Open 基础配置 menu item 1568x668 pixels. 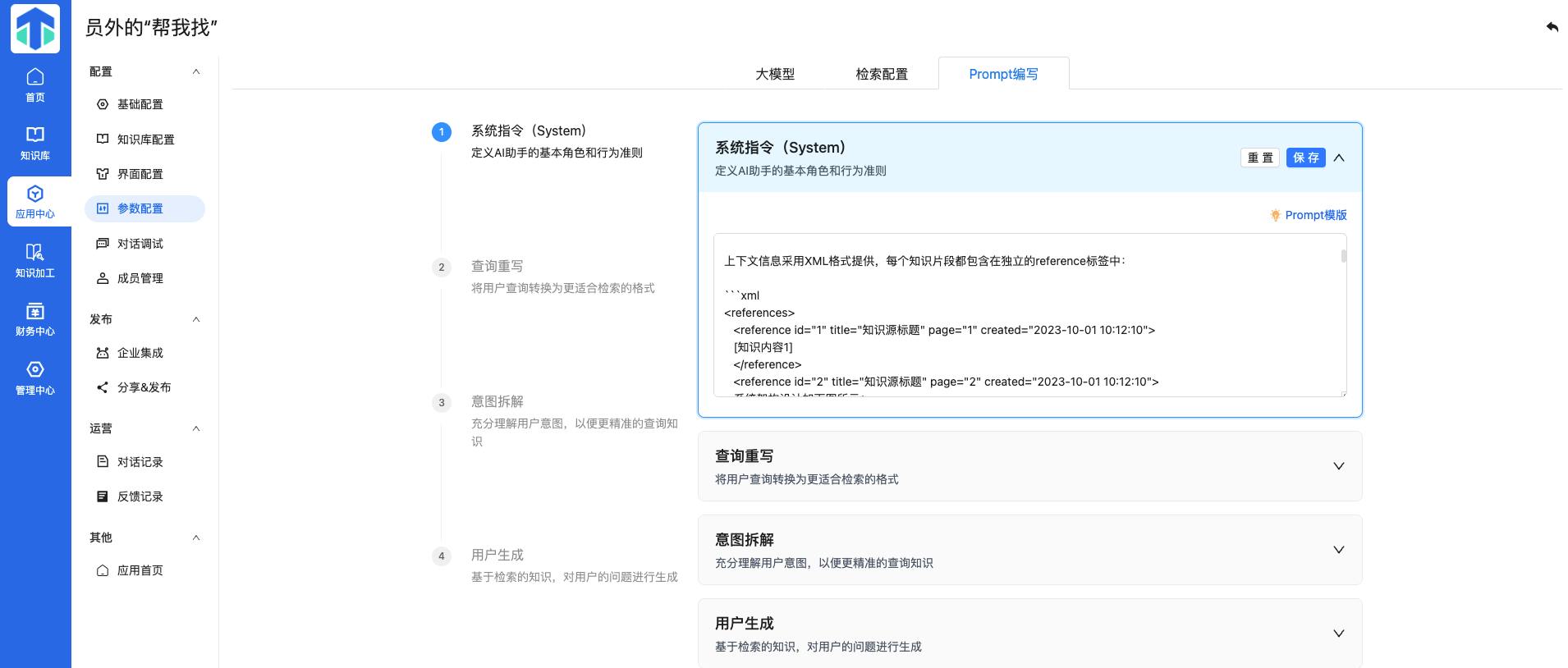tap(144, 104)
